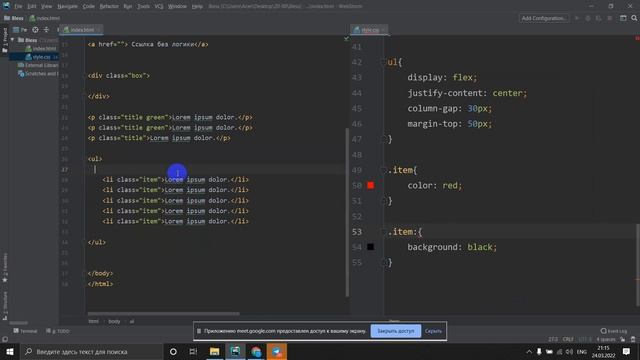Select style.css in the project tree
Screen dimensions: 640x360
coord(38,57)
